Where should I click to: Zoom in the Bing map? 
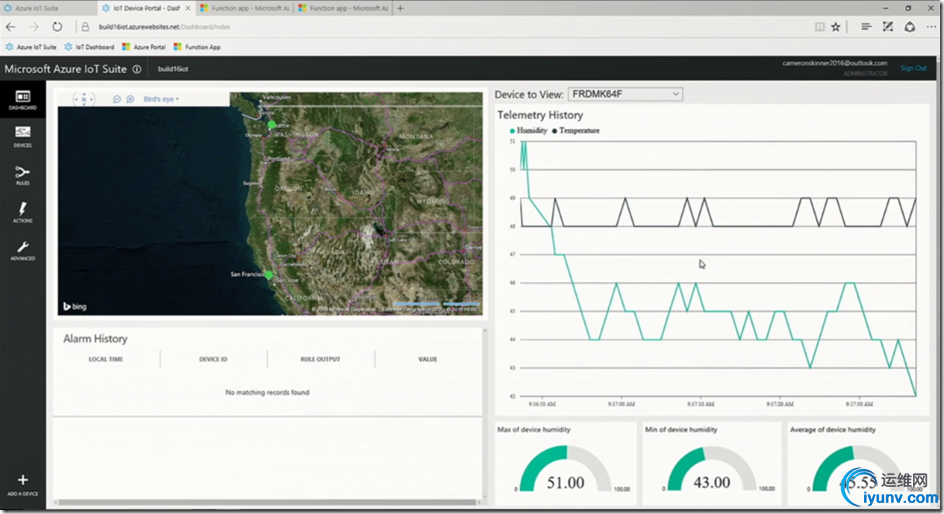coord(130,99)
